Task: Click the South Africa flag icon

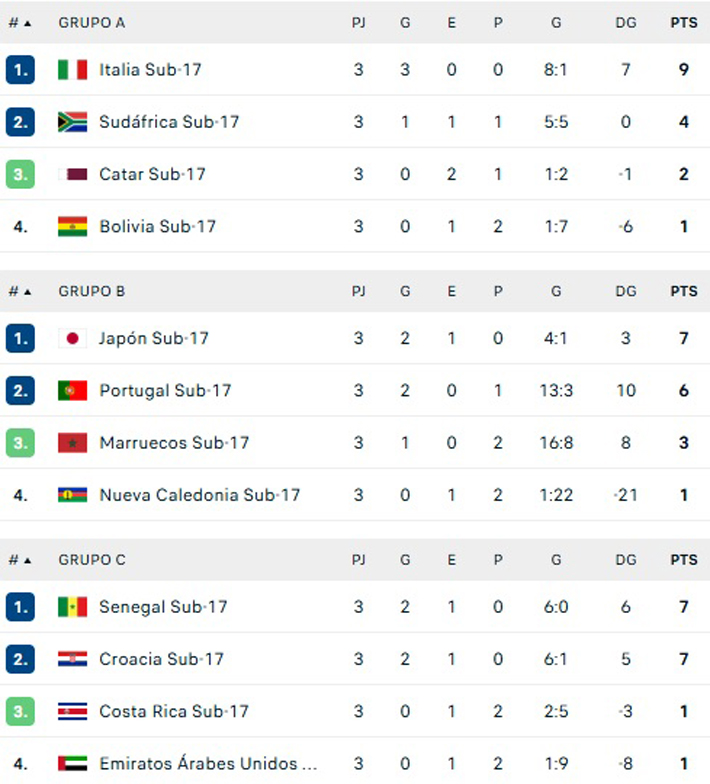Action: click(73, 122)
